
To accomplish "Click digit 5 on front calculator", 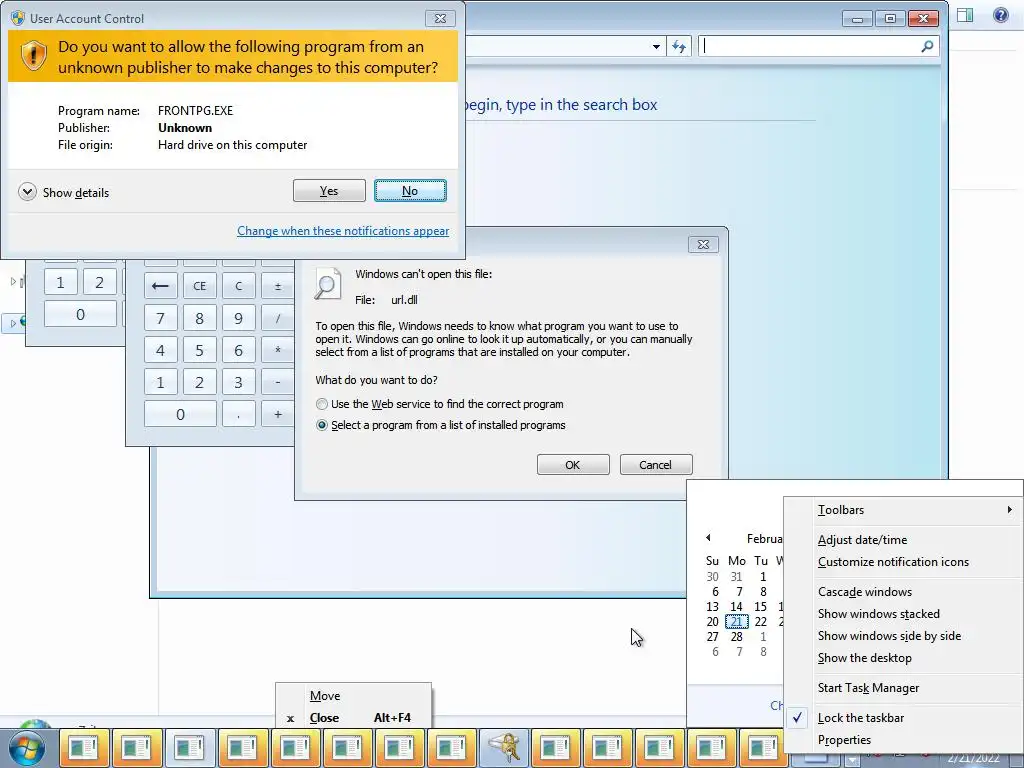I will [x=199, y=350].
